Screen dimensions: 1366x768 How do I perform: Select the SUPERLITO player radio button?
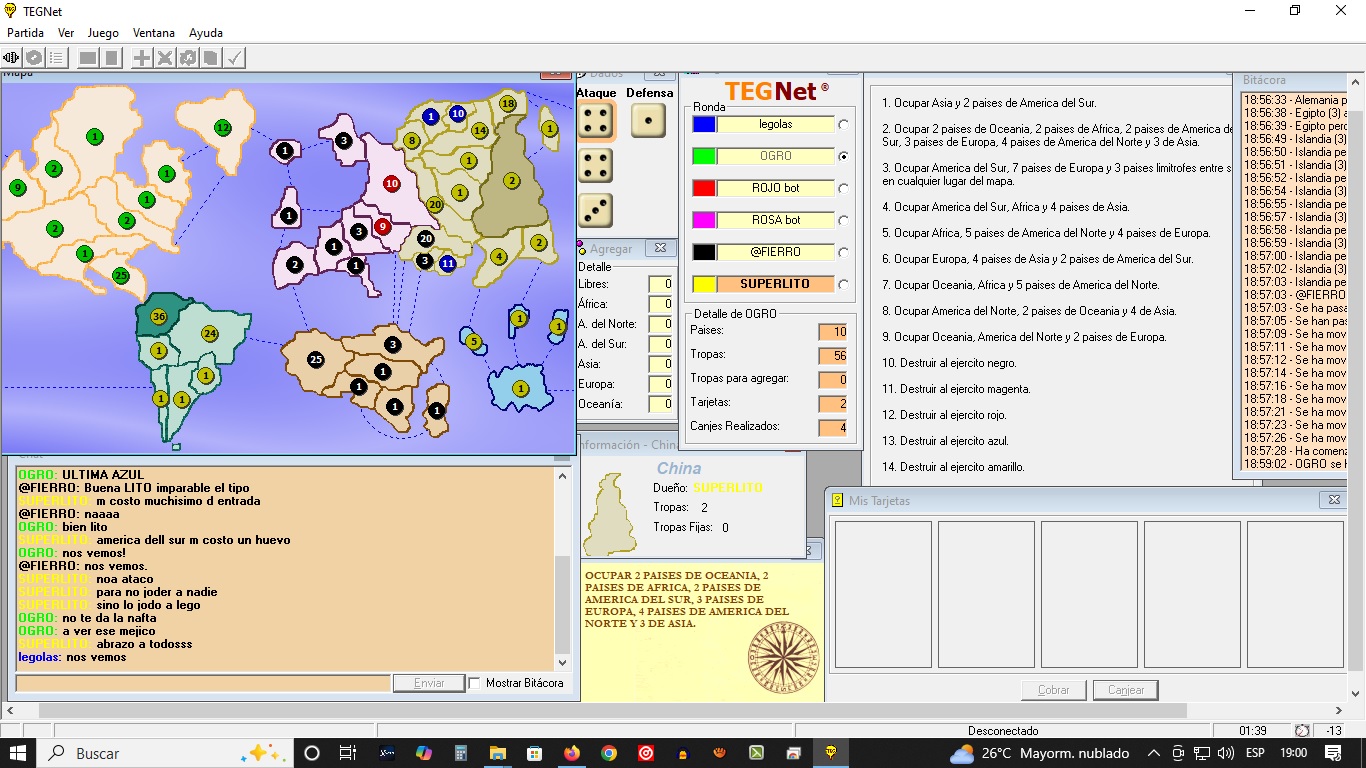(844, 285)
